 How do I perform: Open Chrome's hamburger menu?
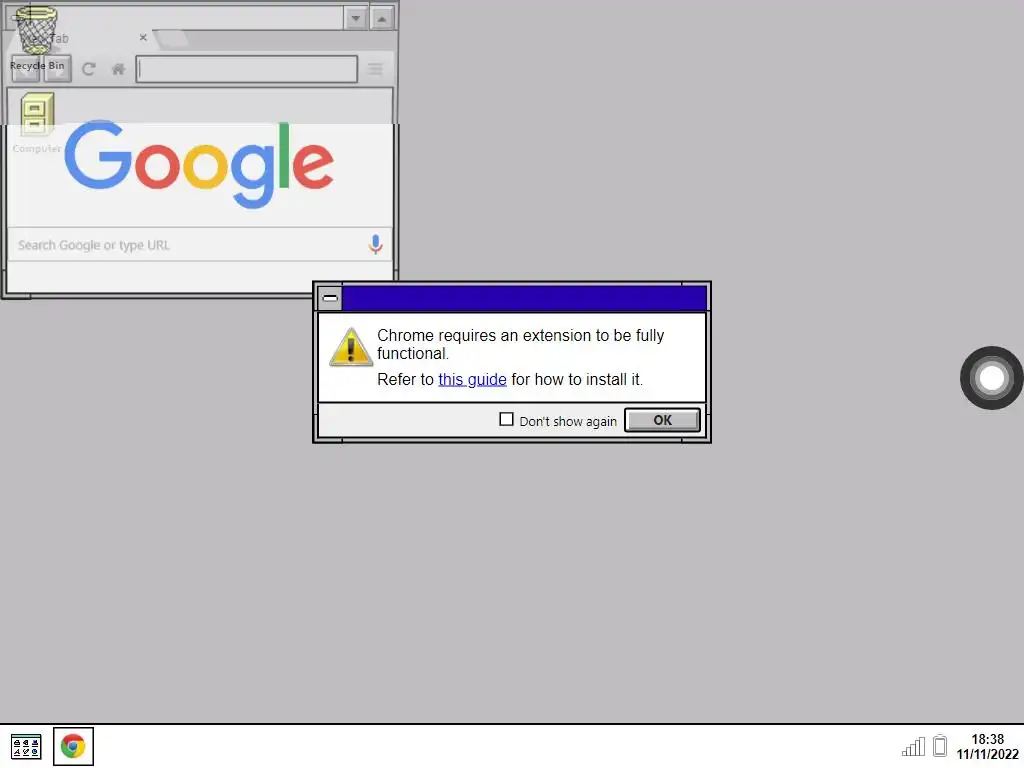coord(375,69)
